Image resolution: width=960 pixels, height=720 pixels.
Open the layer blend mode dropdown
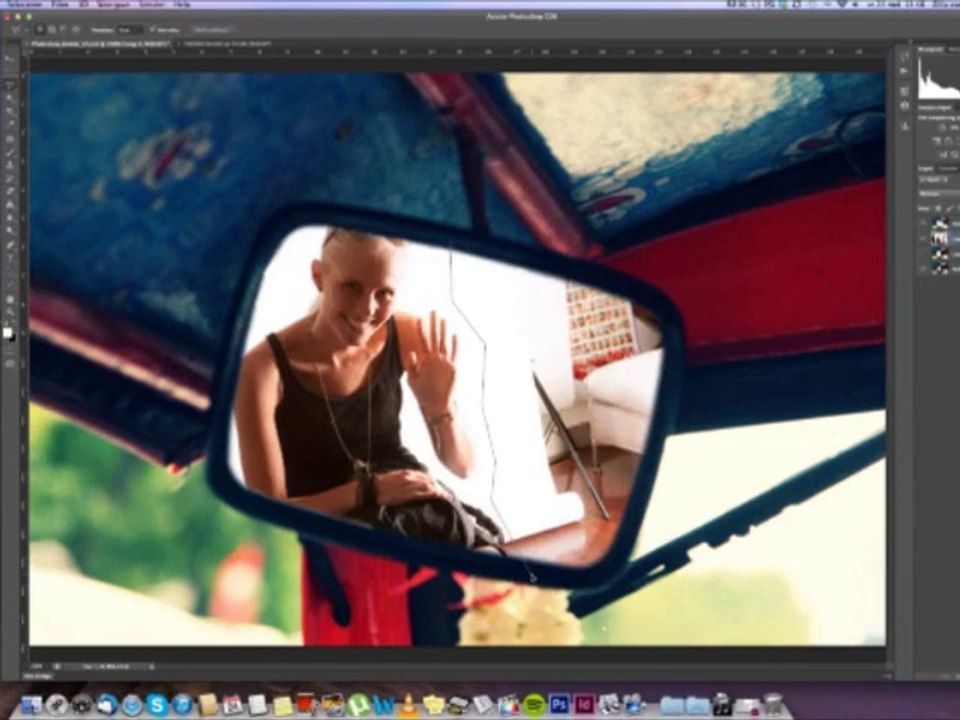pos(939,194)
